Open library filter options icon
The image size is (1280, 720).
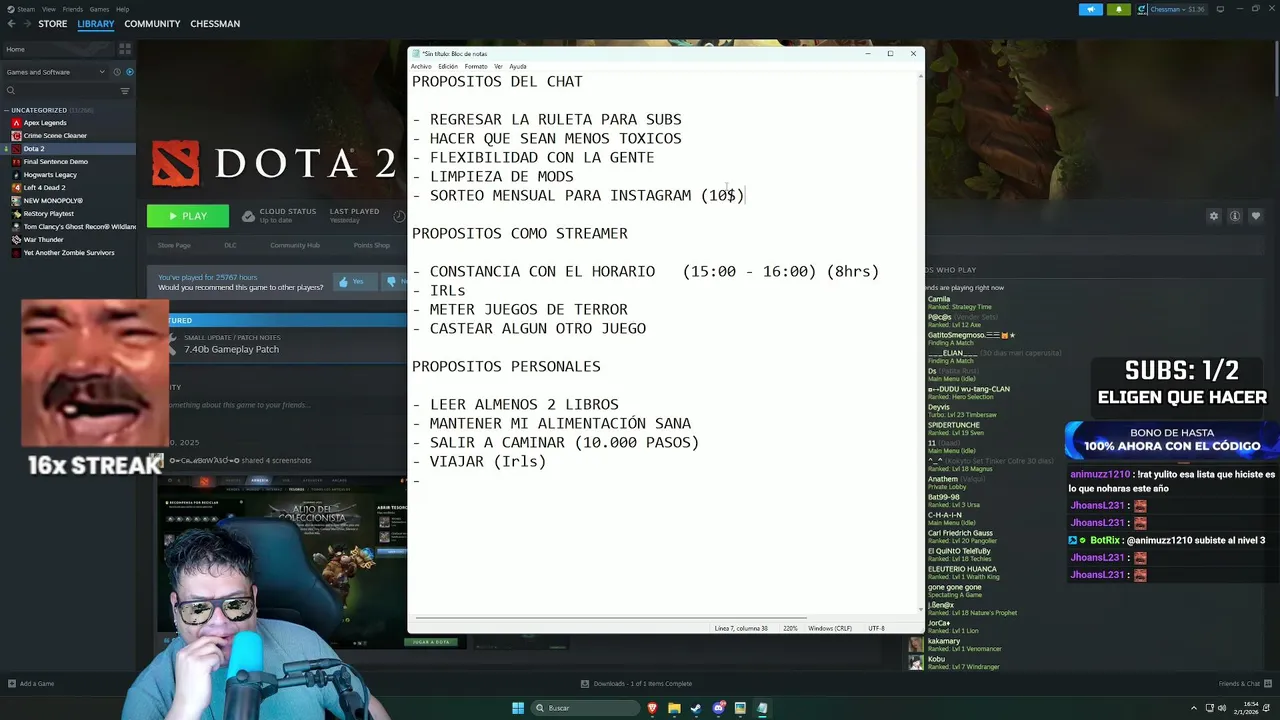[x=125, y=91]
